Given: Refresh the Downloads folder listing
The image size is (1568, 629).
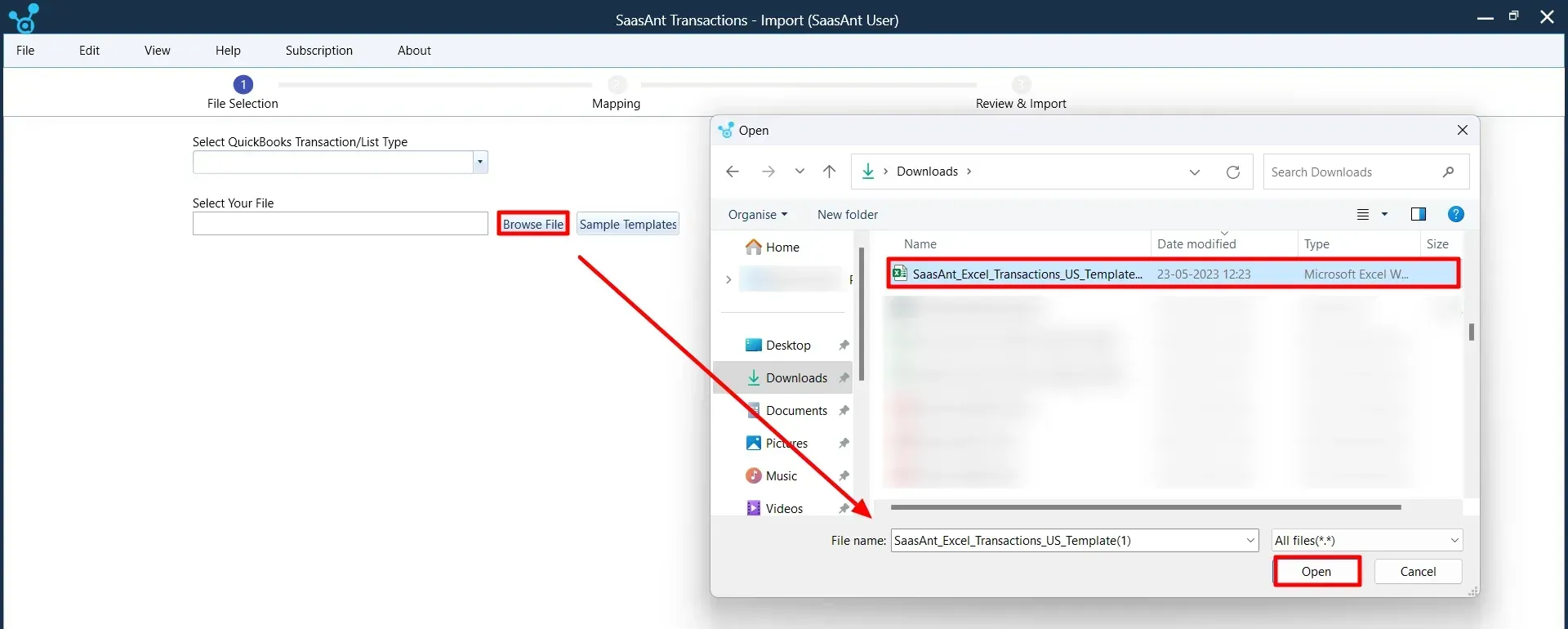Looking at the screenshot, I should [1233, 172].
